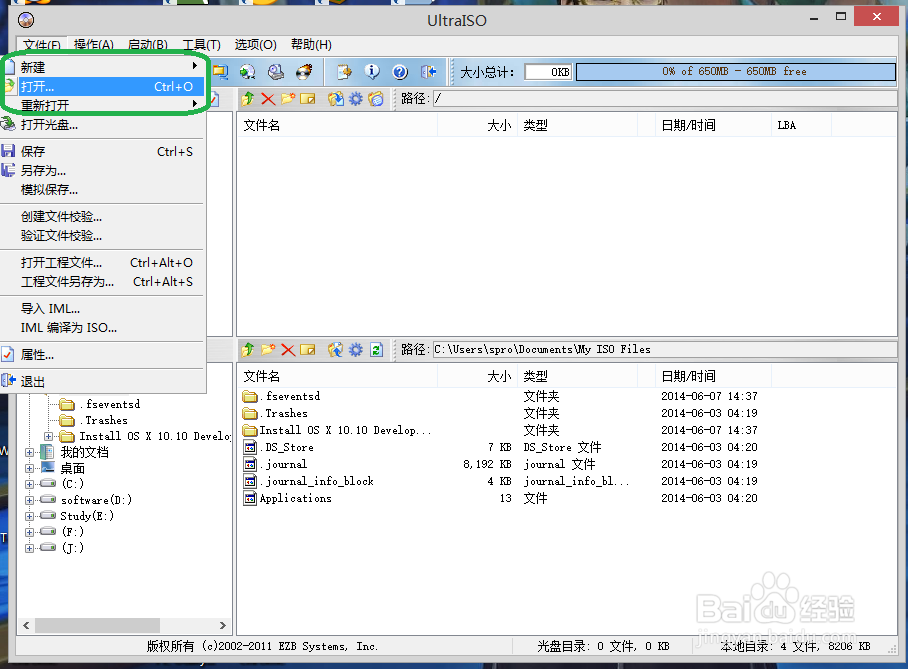Choose 打开工程文件... menu item
This screenshot has width=908, height=669.
point(103,263)
